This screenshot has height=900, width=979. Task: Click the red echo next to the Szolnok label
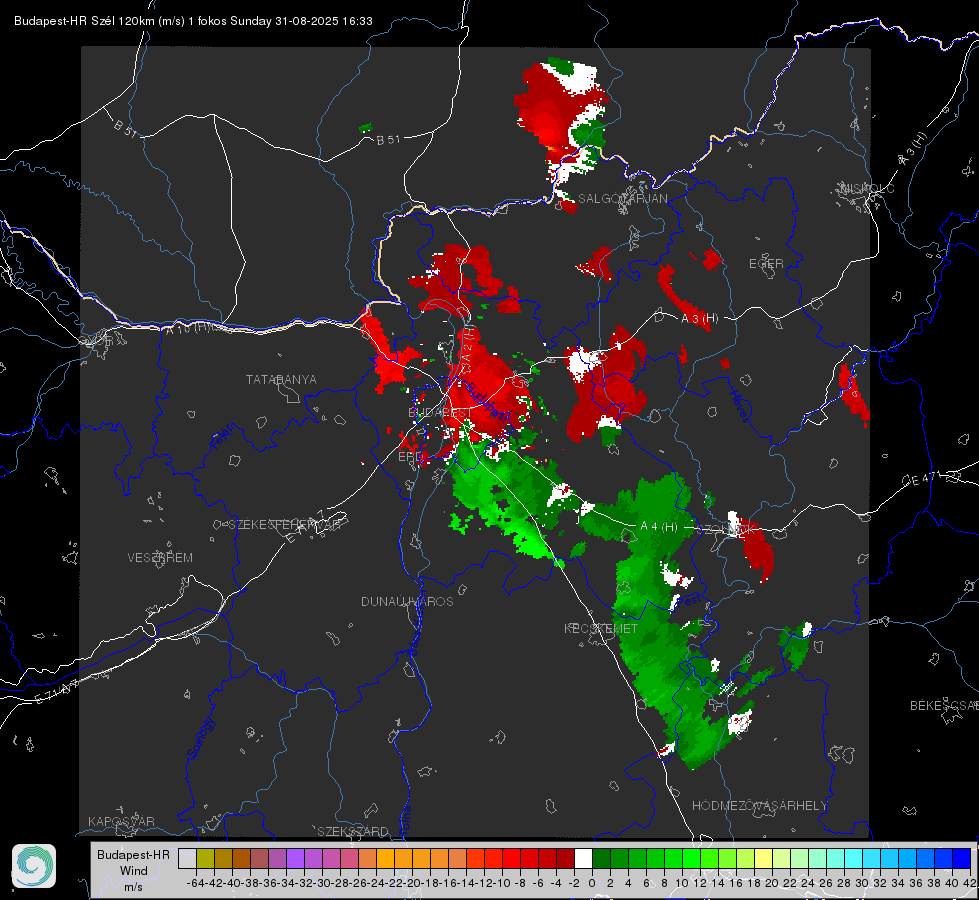click(757, 550)
